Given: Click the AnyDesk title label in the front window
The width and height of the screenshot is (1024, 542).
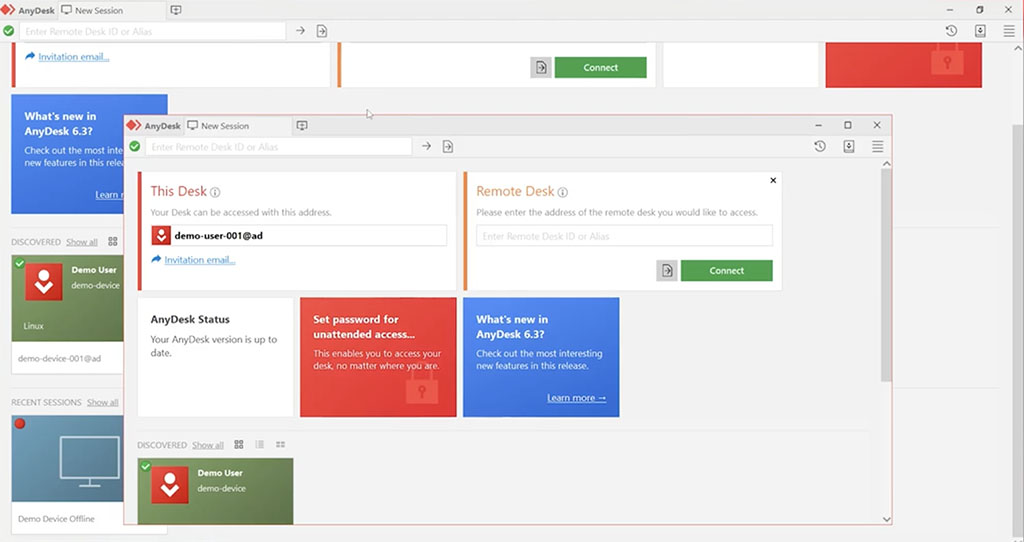Looking at the screenshot, I should tap(163, 126).
